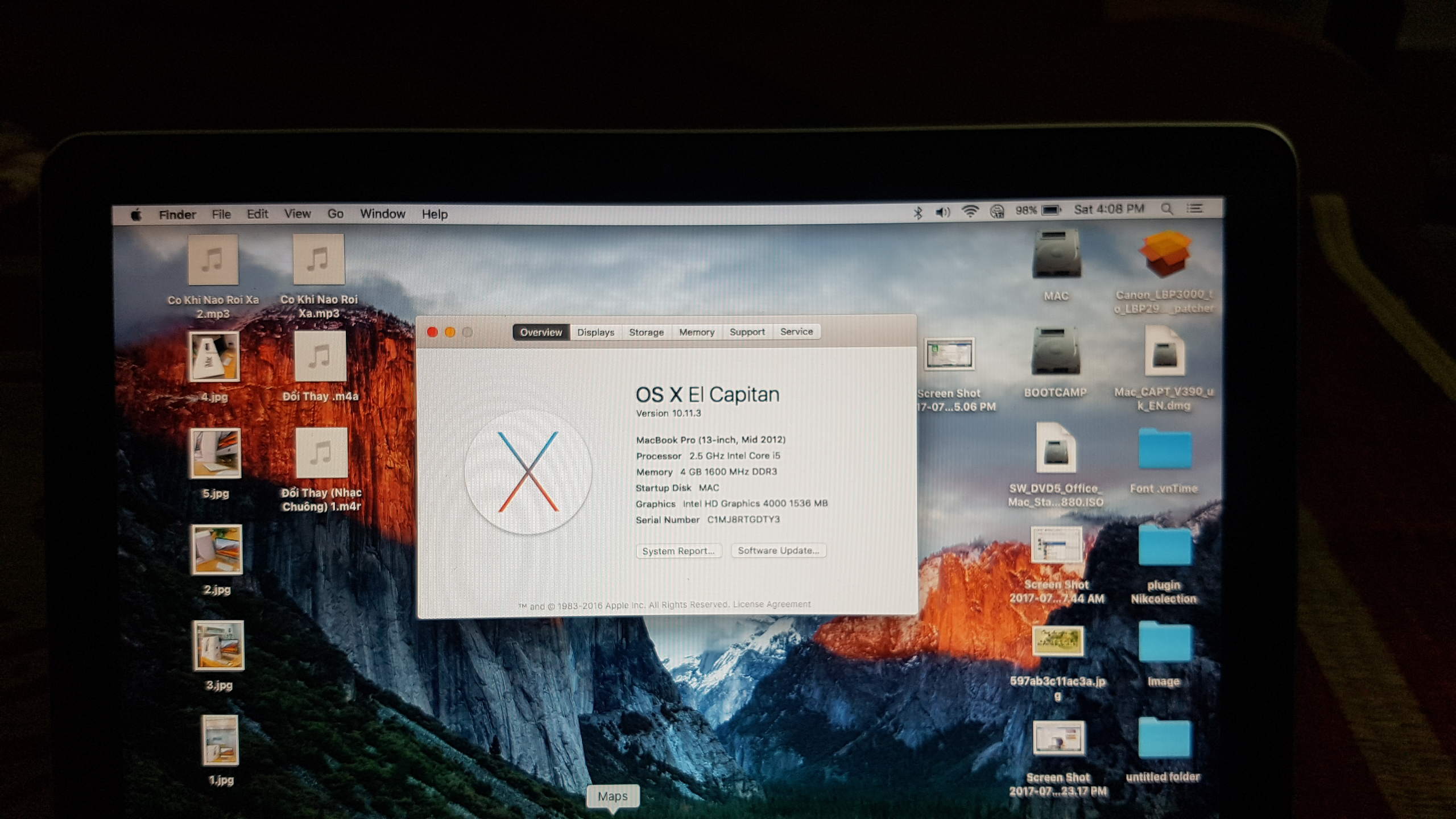Click the Software Update button
1456x819 pixels.
click(778, 551)
